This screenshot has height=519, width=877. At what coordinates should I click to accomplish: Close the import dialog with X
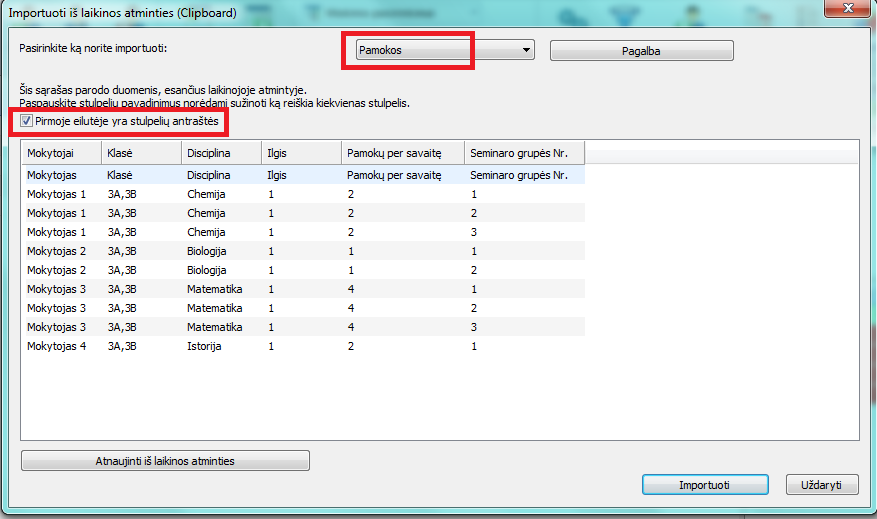848,8
